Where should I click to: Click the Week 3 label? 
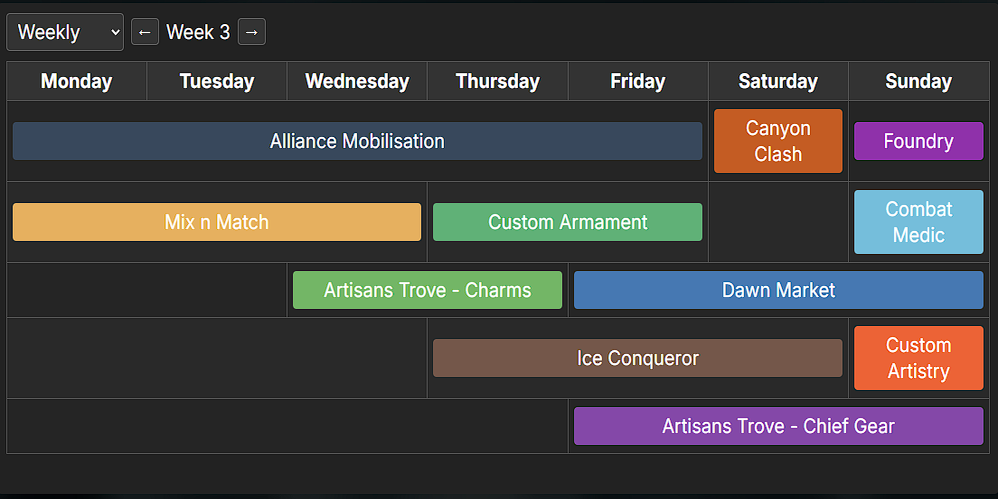[x=198, y=32]
